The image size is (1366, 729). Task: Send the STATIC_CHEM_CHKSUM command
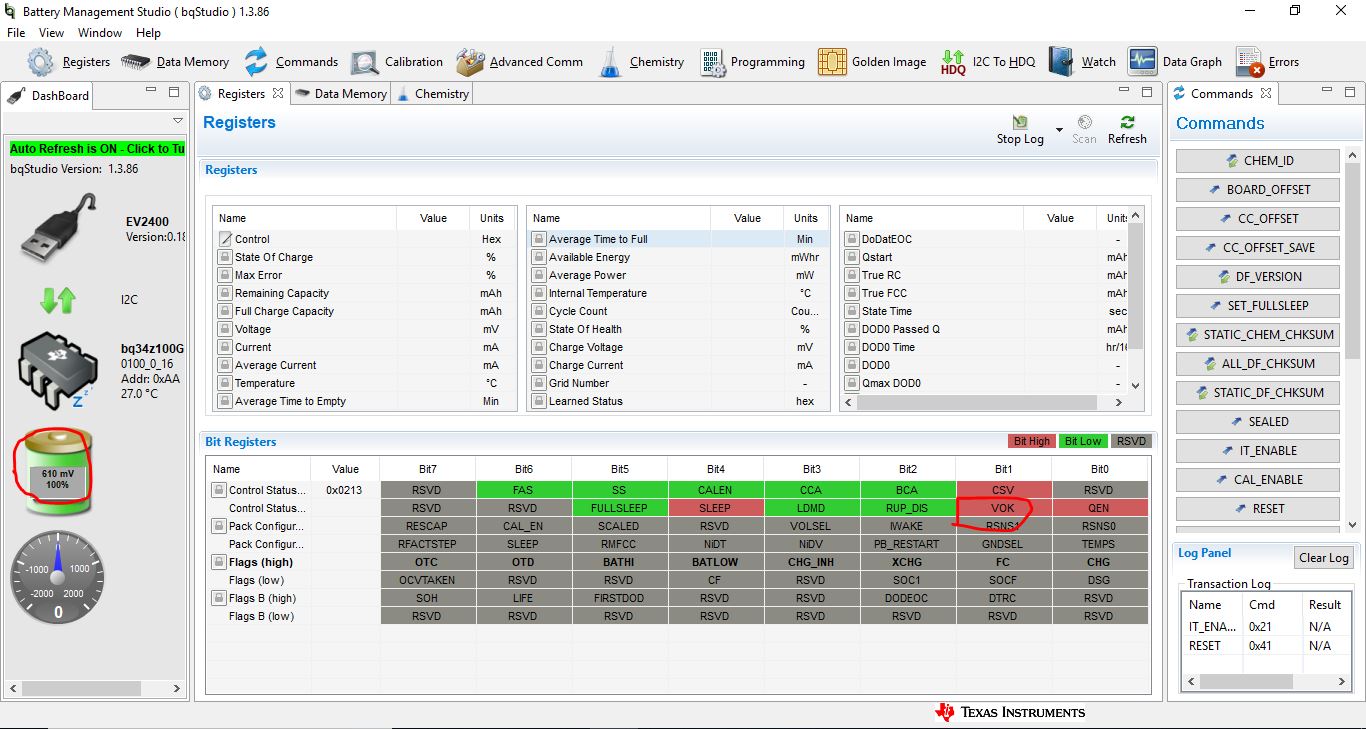point(1258,334)
